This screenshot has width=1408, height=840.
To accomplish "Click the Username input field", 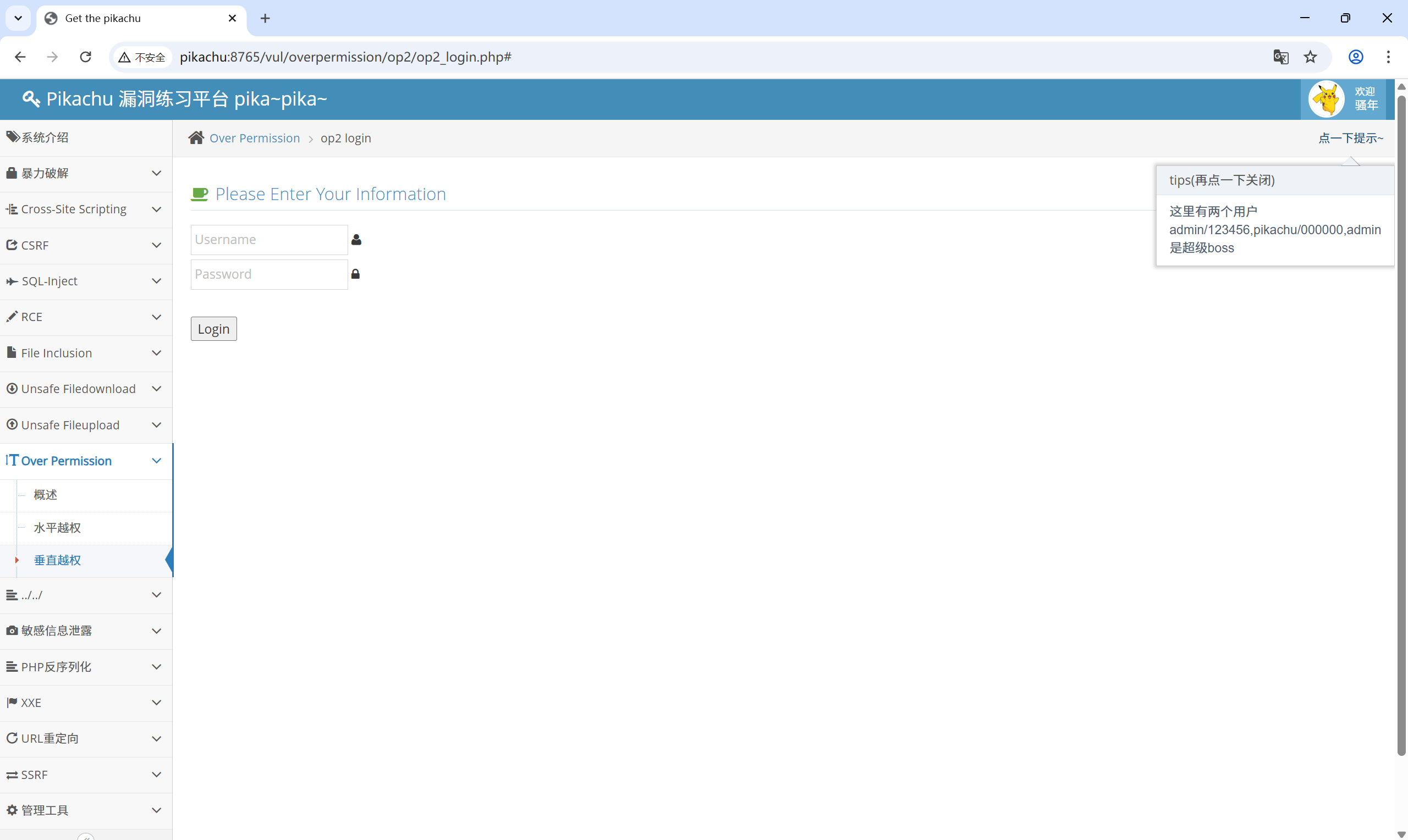I will (269, 240).
